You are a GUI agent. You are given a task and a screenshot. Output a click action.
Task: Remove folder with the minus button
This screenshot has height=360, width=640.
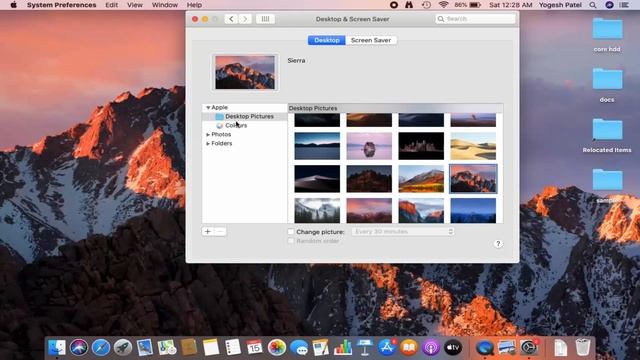coord(220,231)
